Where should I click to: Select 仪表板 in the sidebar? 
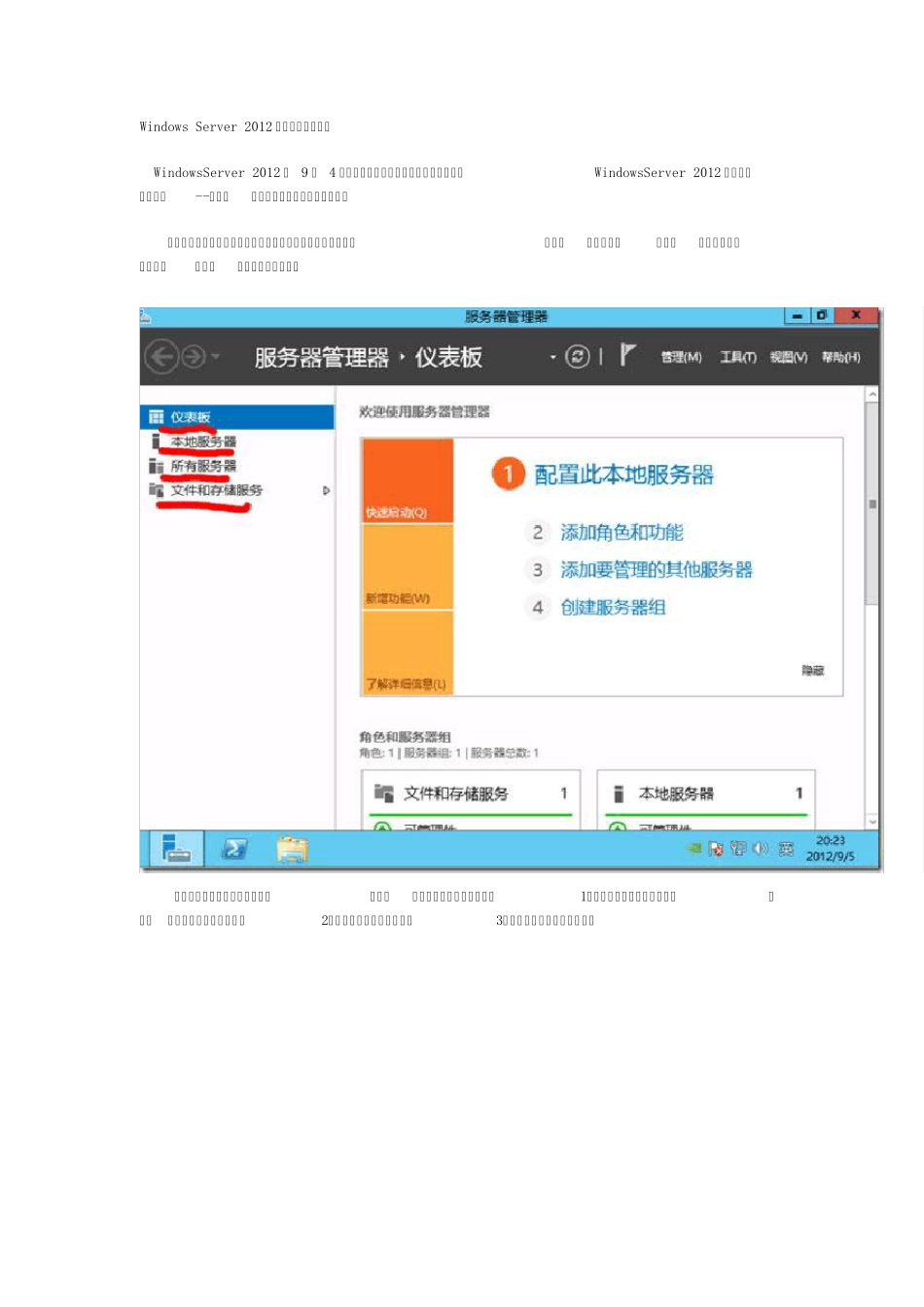tap(237, 417)
